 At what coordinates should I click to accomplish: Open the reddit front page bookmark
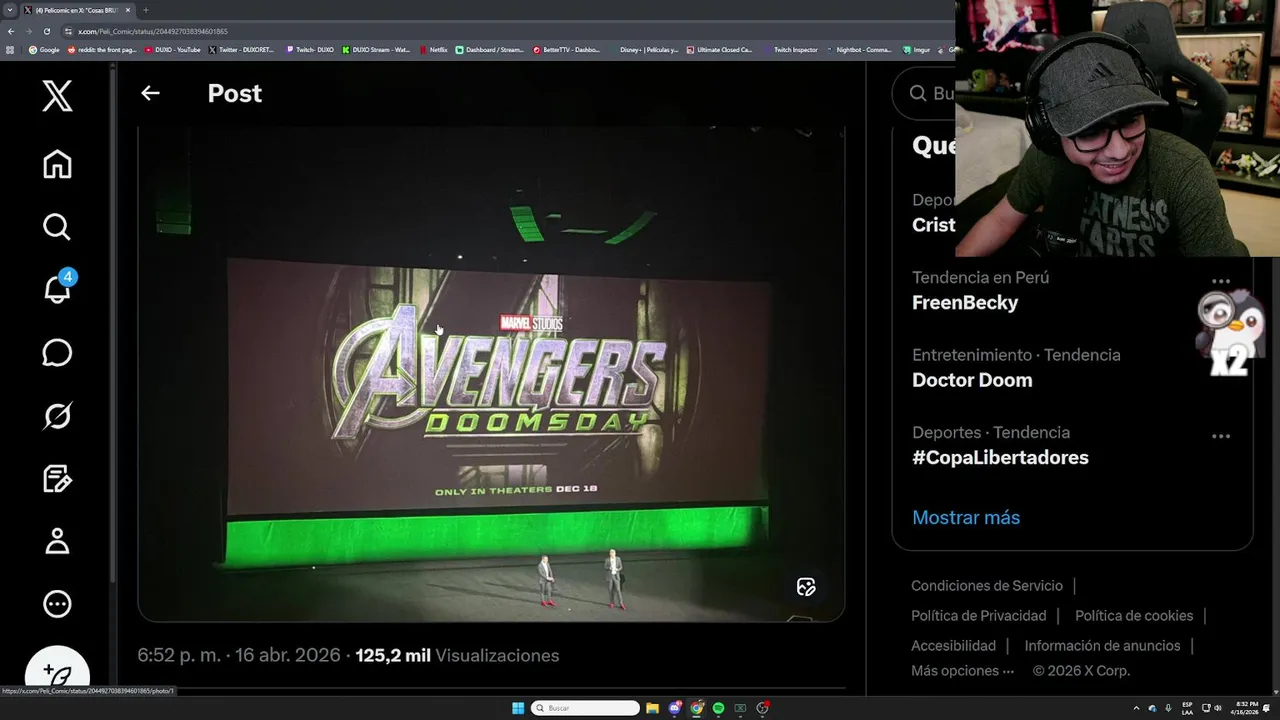(x=101, y=50)
